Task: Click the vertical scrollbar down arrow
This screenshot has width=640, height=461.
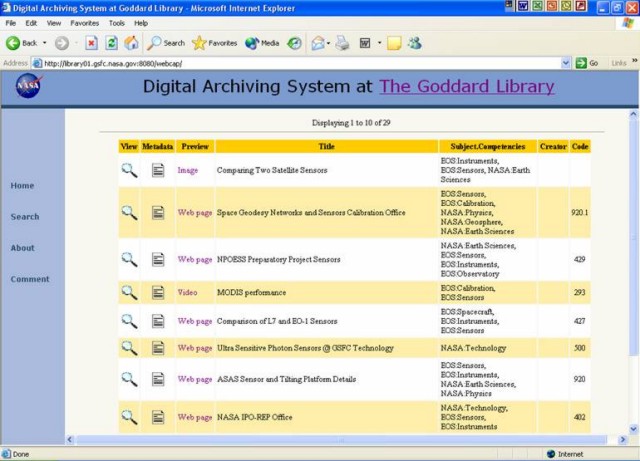Action: (633, 429)
